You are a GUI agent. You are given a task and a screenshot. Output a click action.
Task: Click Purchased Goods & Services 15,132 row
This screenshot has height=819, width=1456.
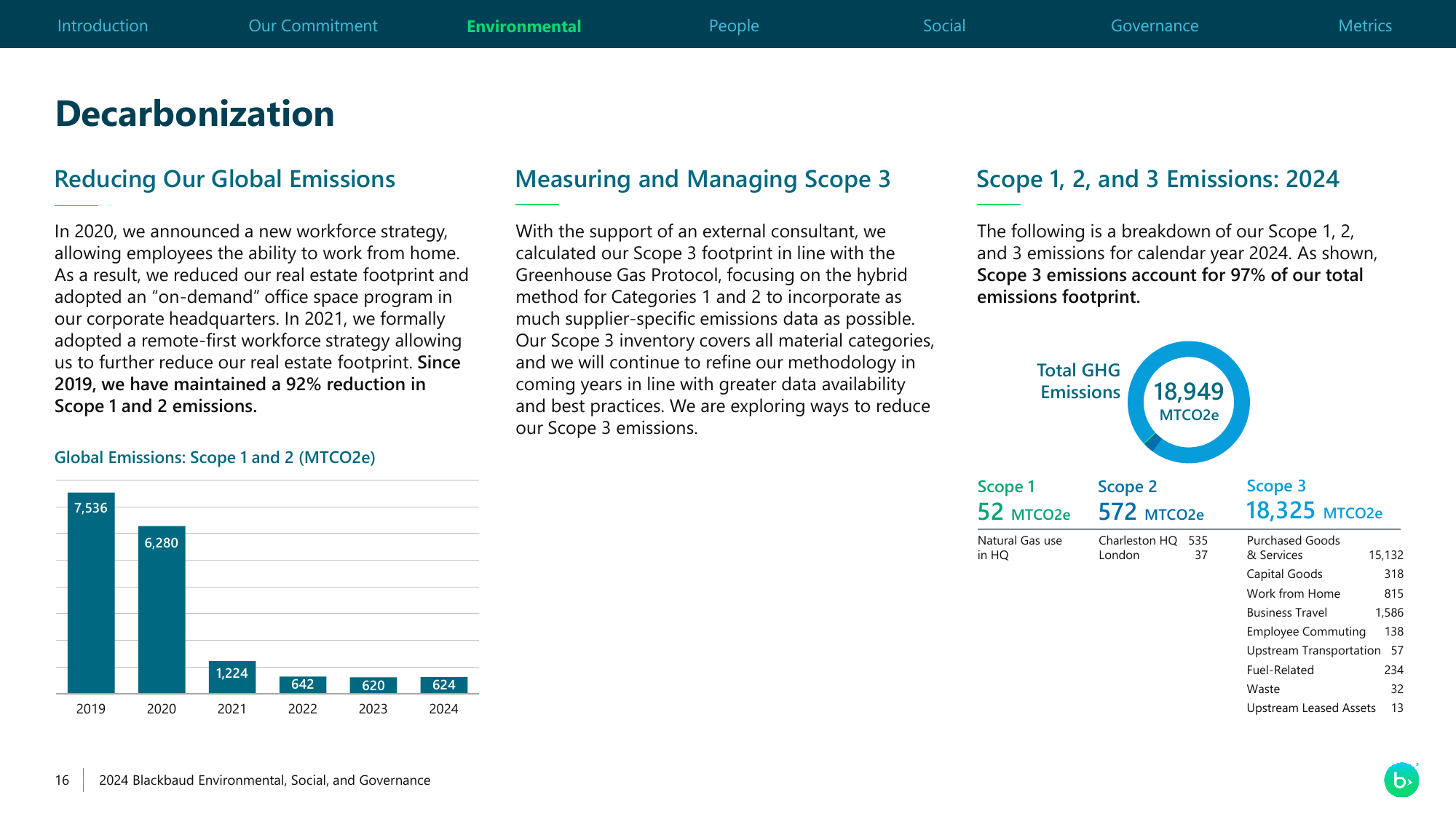pos(1325,547)
